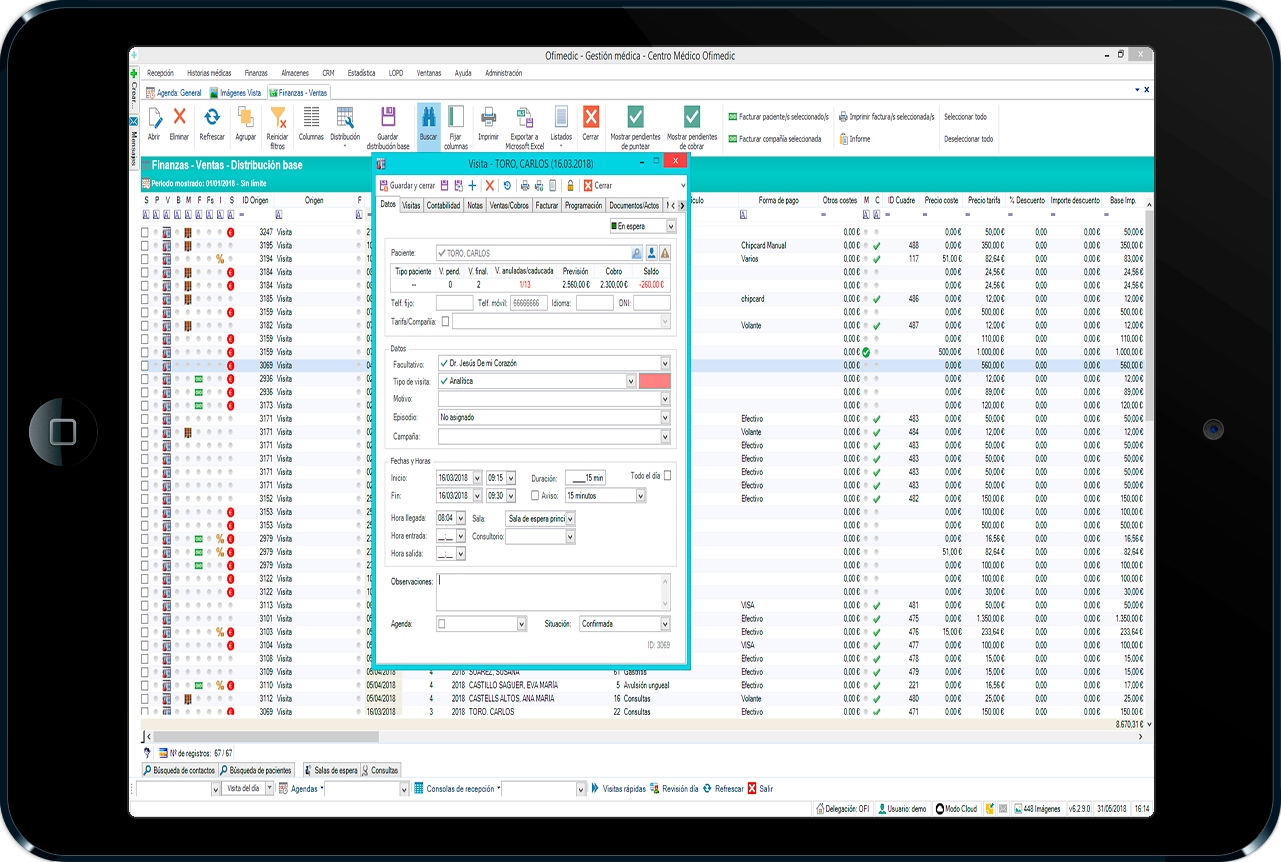This screenshot has width=1281, height=862.
Task: Click the Refrescar toolbar icon
Action: [212, 118]
